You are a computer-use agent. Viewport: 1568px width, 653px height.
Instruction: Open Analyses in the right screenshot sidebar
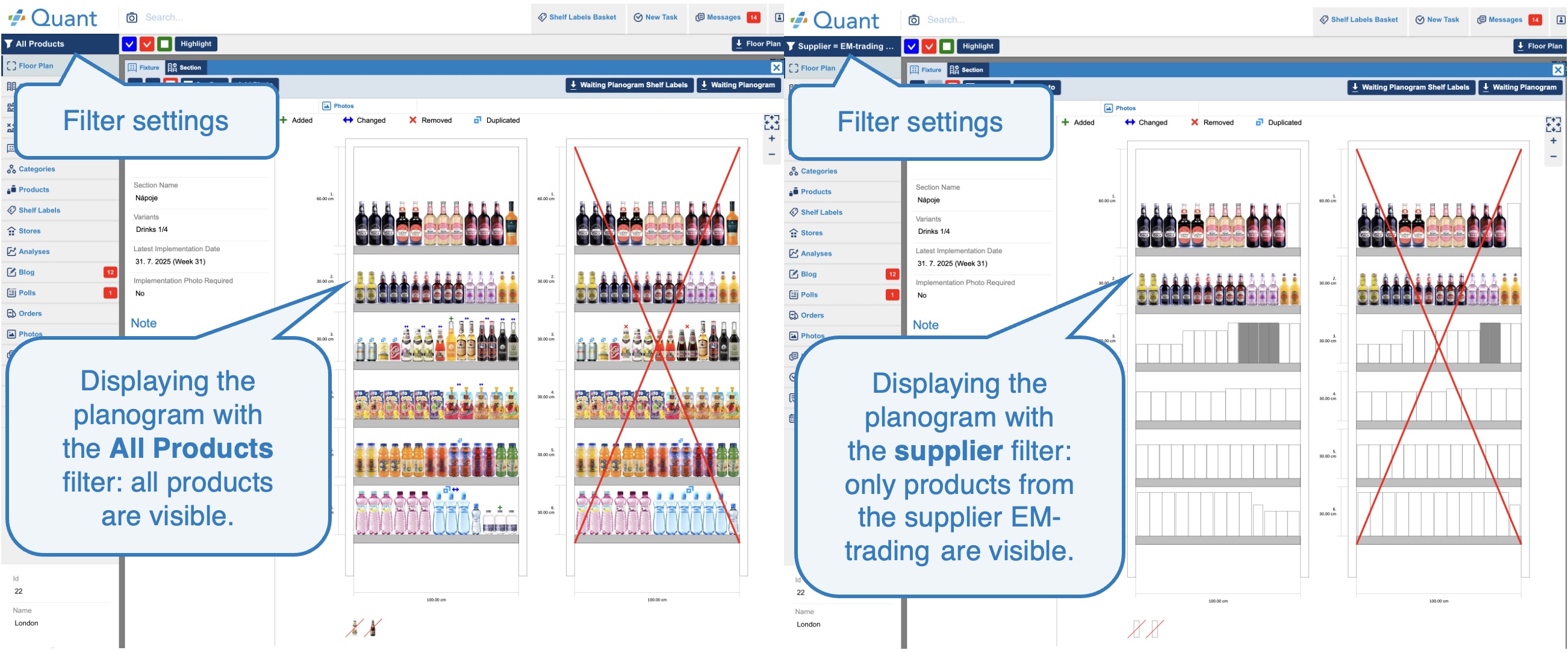click(x=842, y=254)
